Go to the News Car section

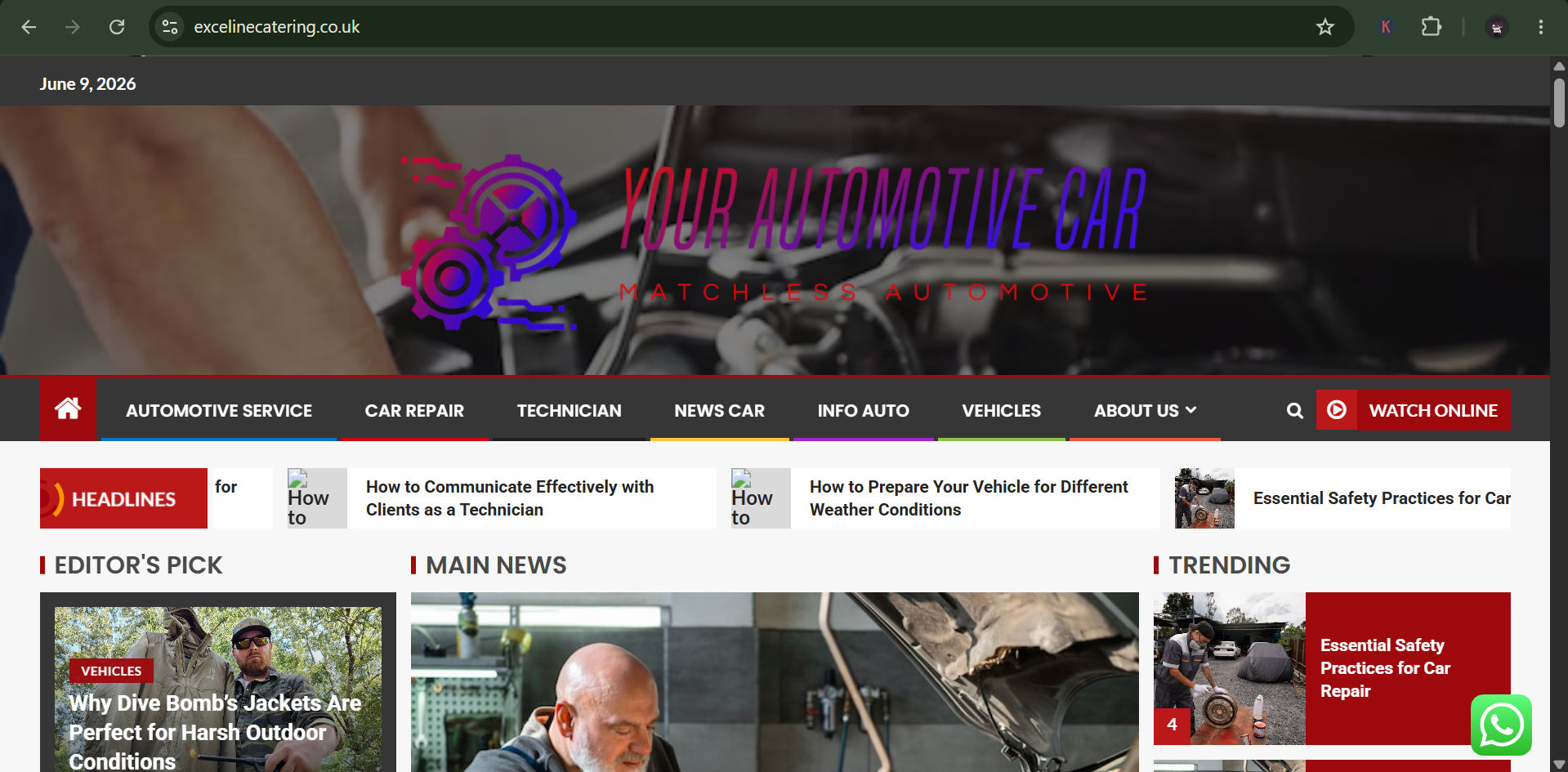(x=720, y=411)
